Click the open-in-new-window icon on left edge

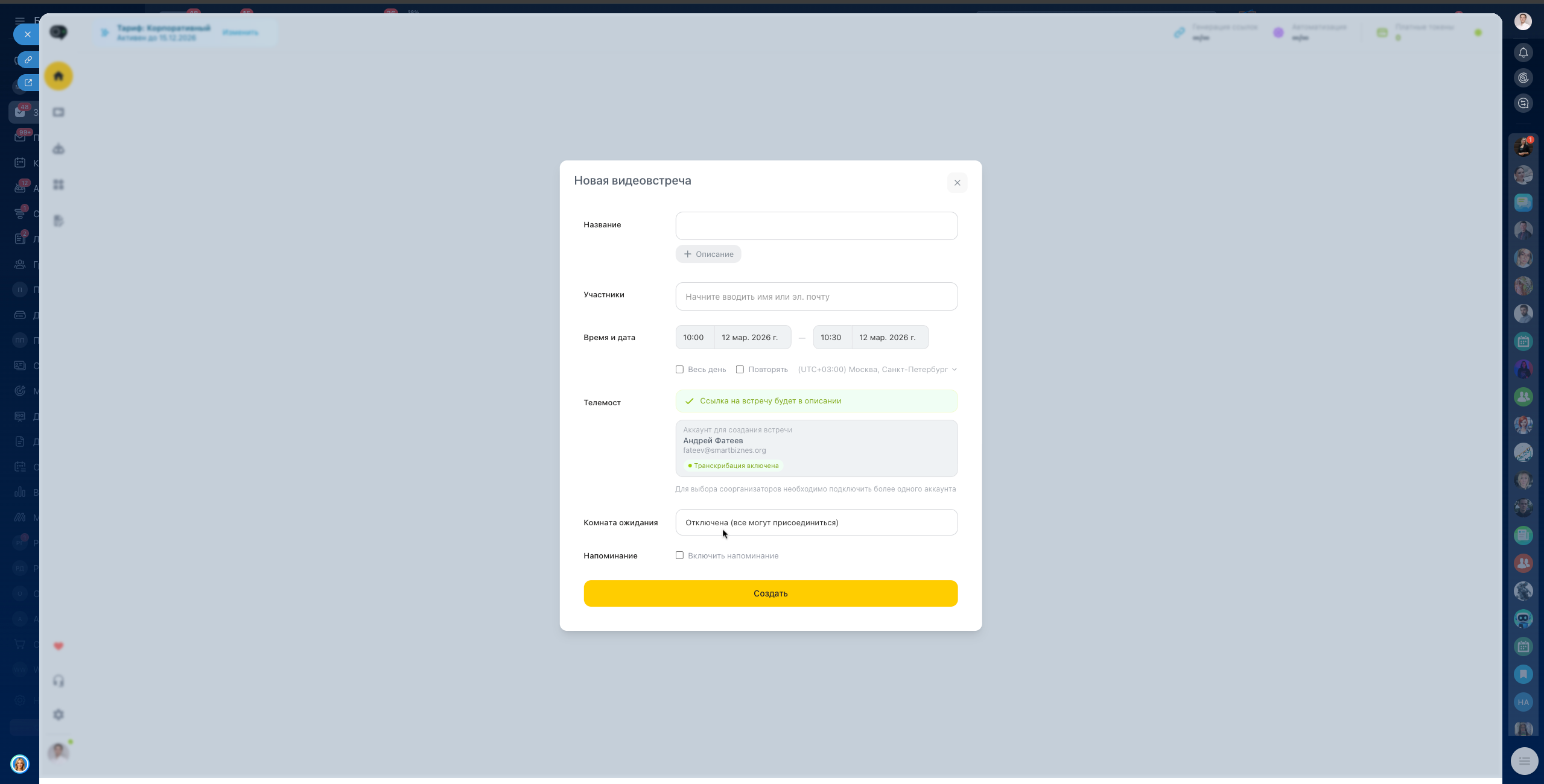(x=28, y=83)
